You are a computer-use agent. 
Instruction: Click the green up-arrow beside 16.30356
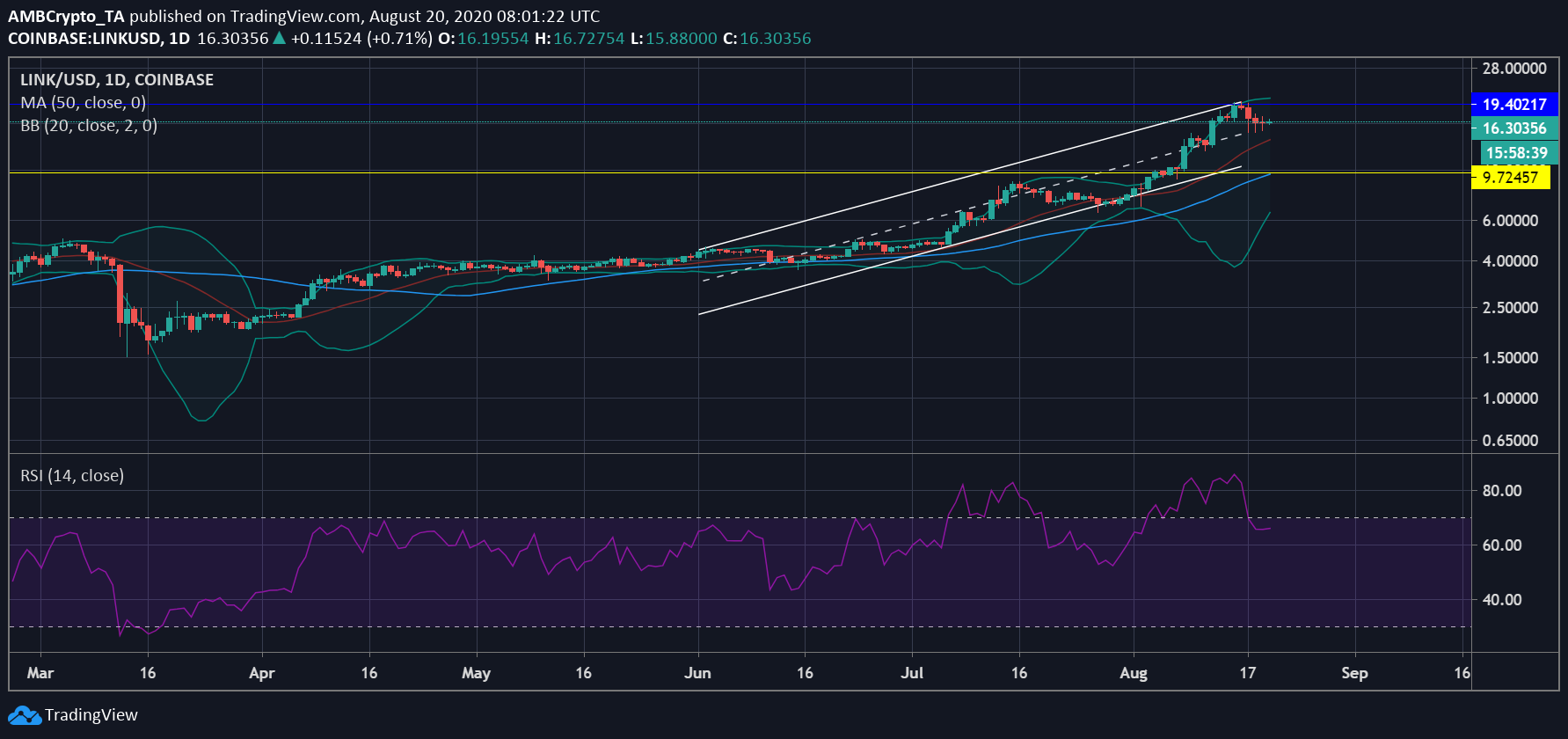coord(279,39)
